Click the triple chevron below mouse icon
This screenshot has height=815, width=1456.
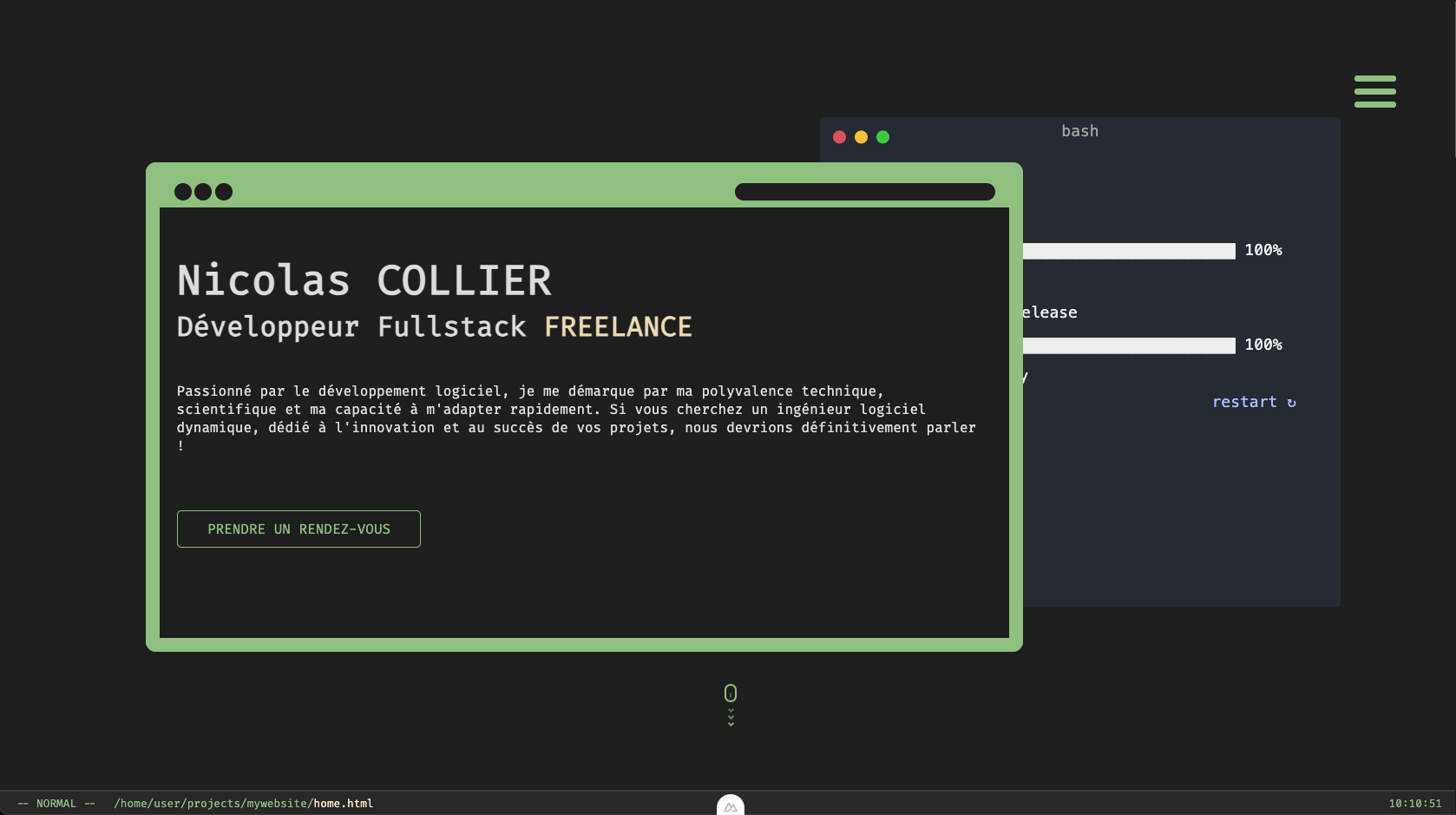(x=731, y=717)
